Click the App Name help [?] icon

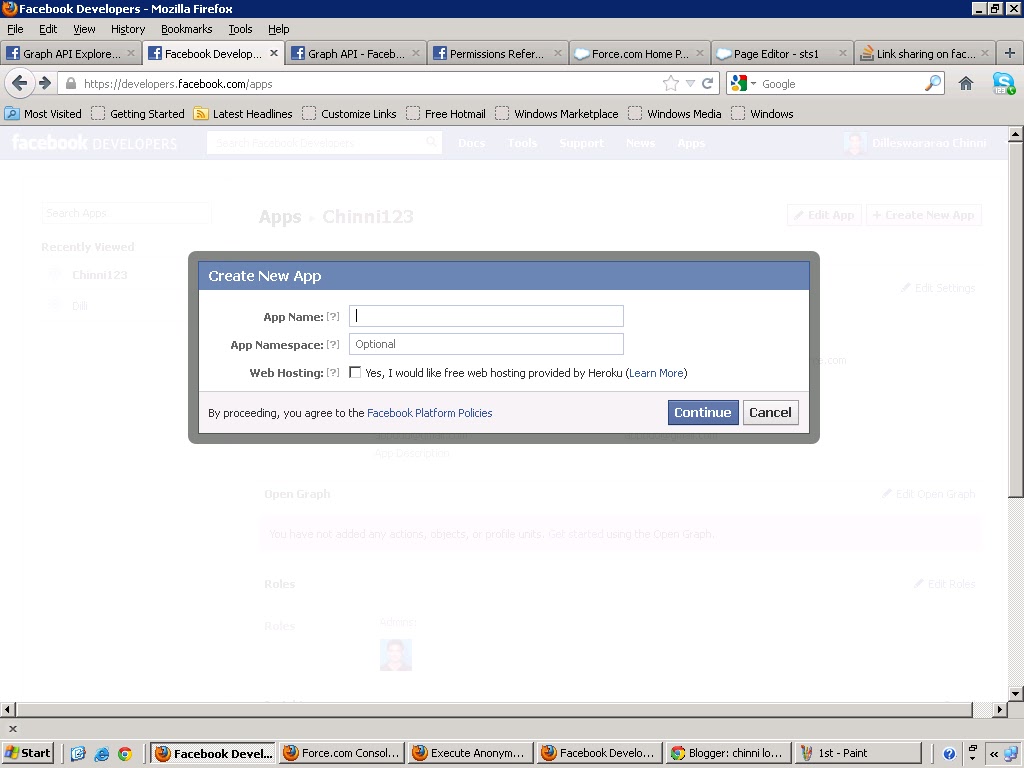coord(333,316)
